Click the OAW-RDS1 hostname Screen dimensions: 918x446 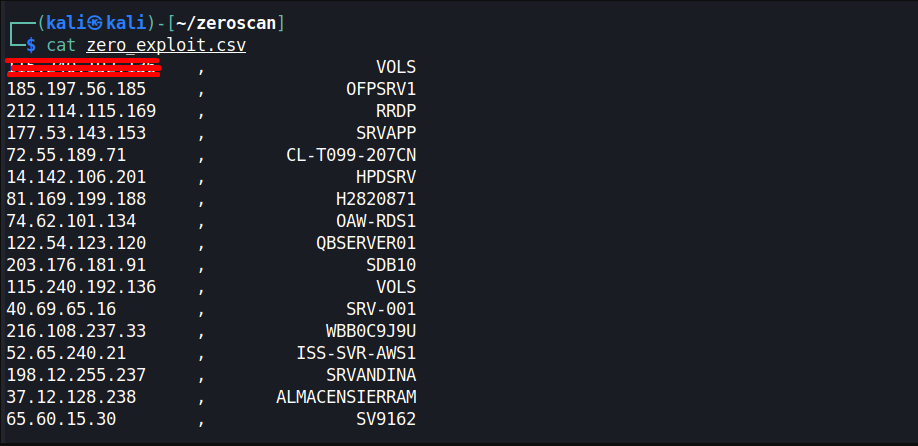click(x=376, y=221)
